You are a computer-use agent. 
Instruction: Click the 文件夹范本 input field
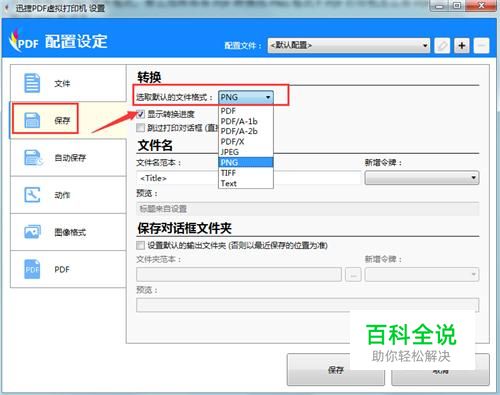pos(239,275)
